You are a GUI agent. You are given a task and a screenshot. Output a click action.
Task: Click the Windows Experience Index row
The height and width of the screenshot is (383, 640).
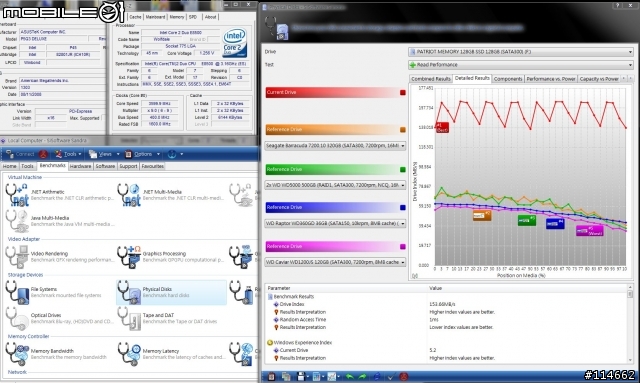(447, 343)
